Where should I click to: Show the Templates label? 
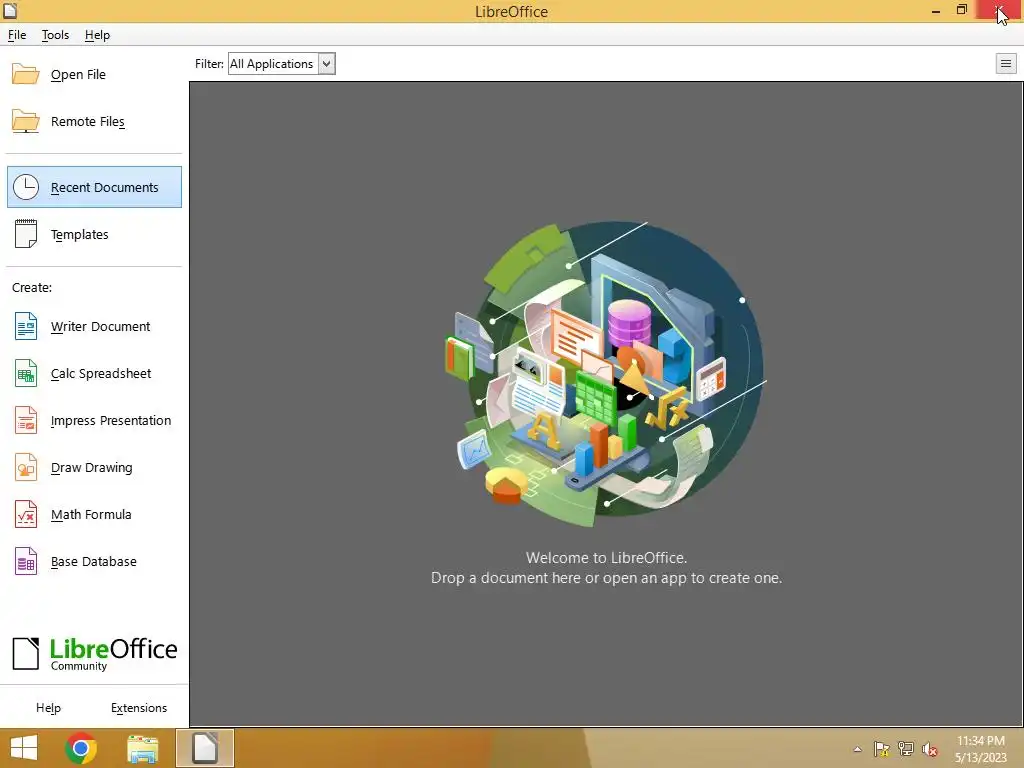pos(80,234)
